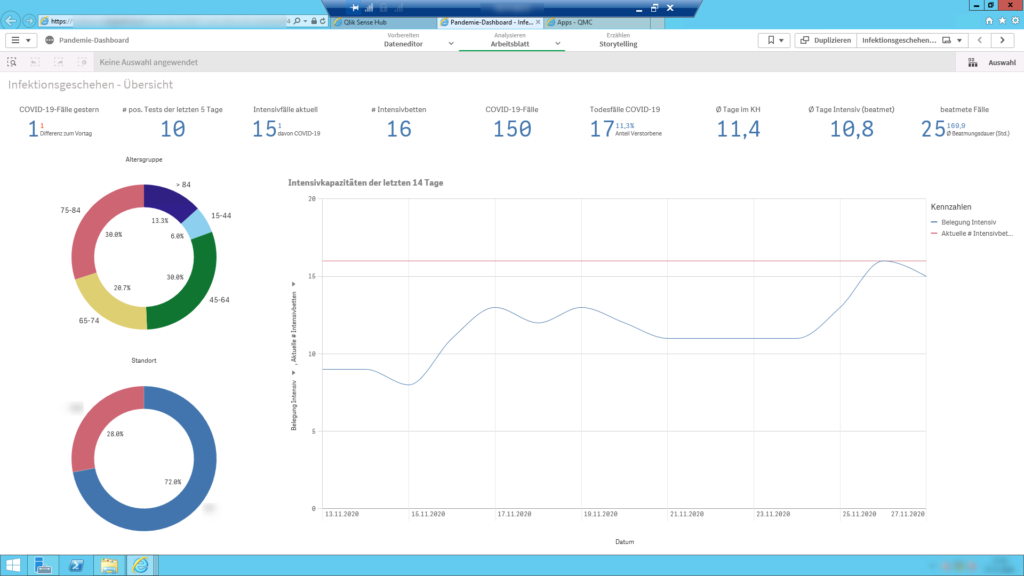Select the Pandemie-Dashboard browser tab
1024x576 pixels.
[x=490, y=22]
